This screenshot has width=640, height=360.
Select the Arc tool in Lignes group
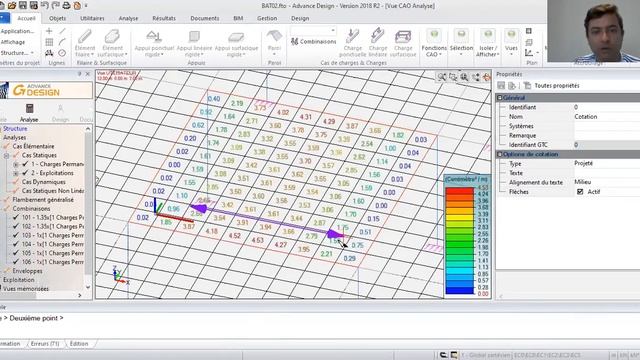pyautogui.click(x=62, y=42)
